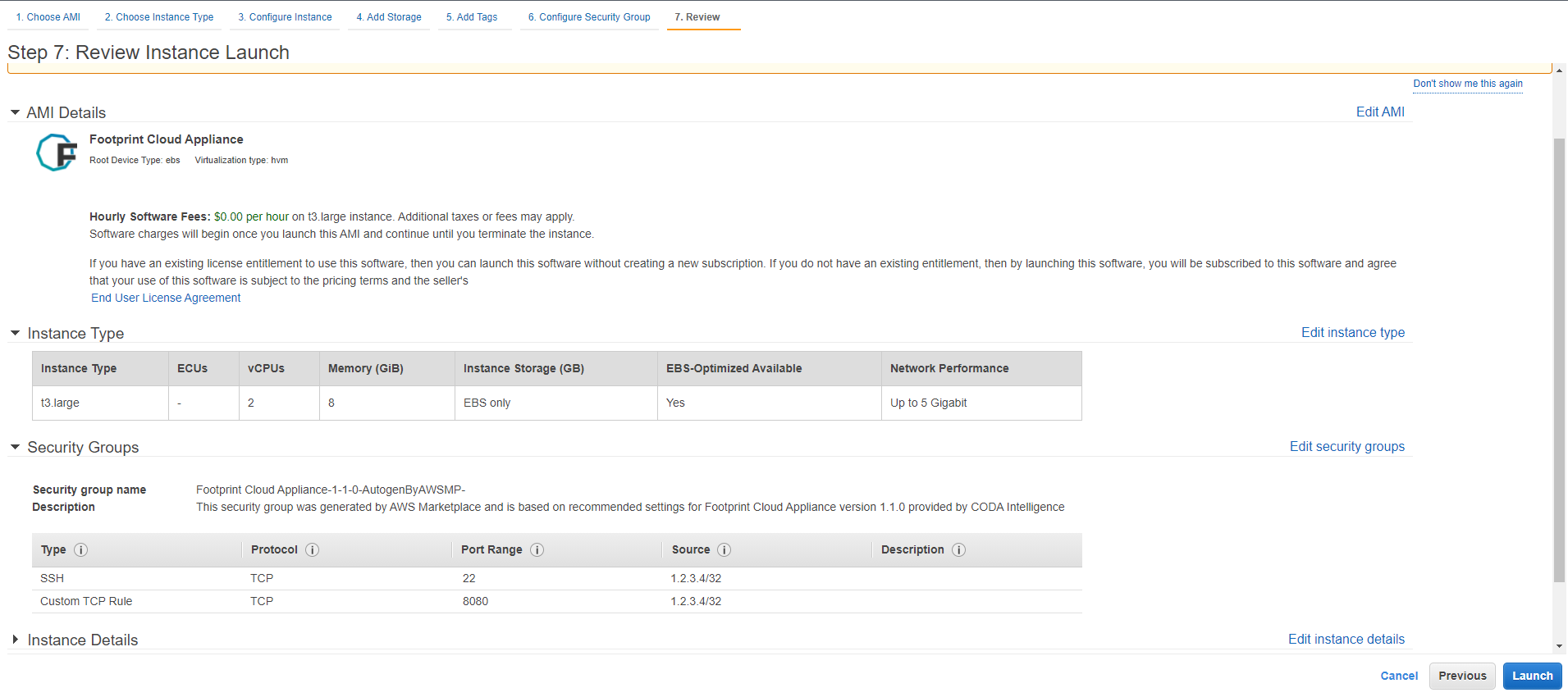
Task: Click the info icon next to Port Range
Action: click(x=537, y=550)
